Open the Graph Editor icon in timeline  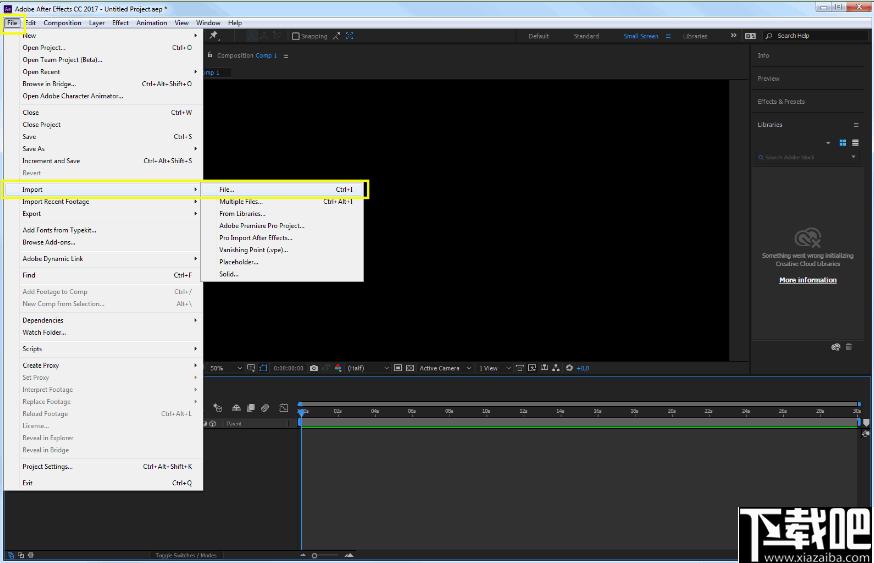[x=283, y=408]
